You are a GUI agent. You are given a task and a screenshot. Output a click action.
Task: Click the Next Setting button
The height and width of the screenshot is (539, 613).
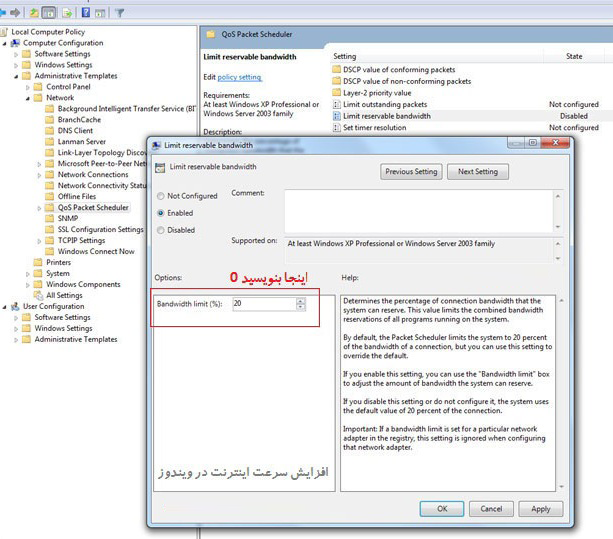click(478, 172)
